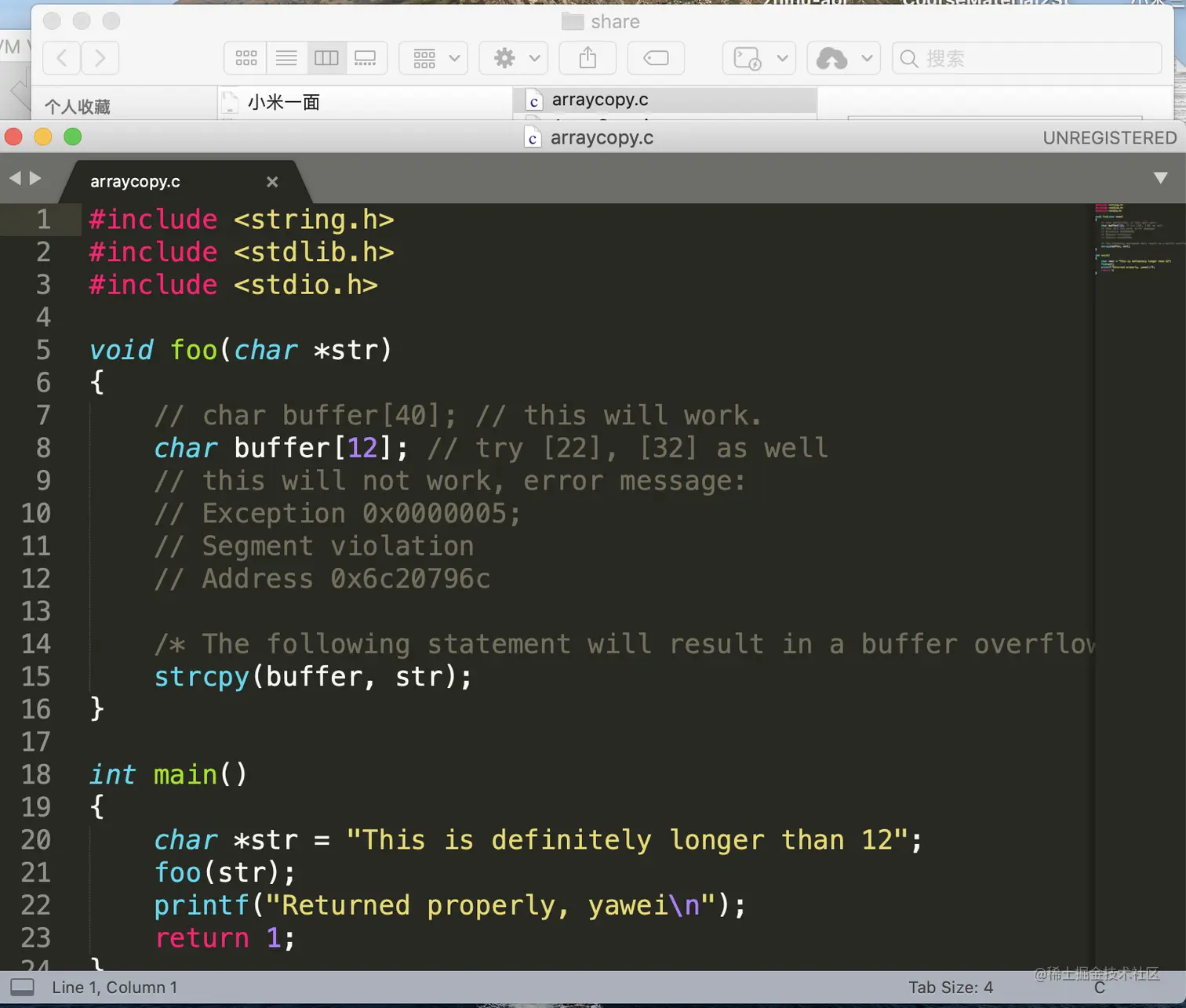1186x1008 pixels.
Task: Click the Finder share button
Action: pos(588,58)
